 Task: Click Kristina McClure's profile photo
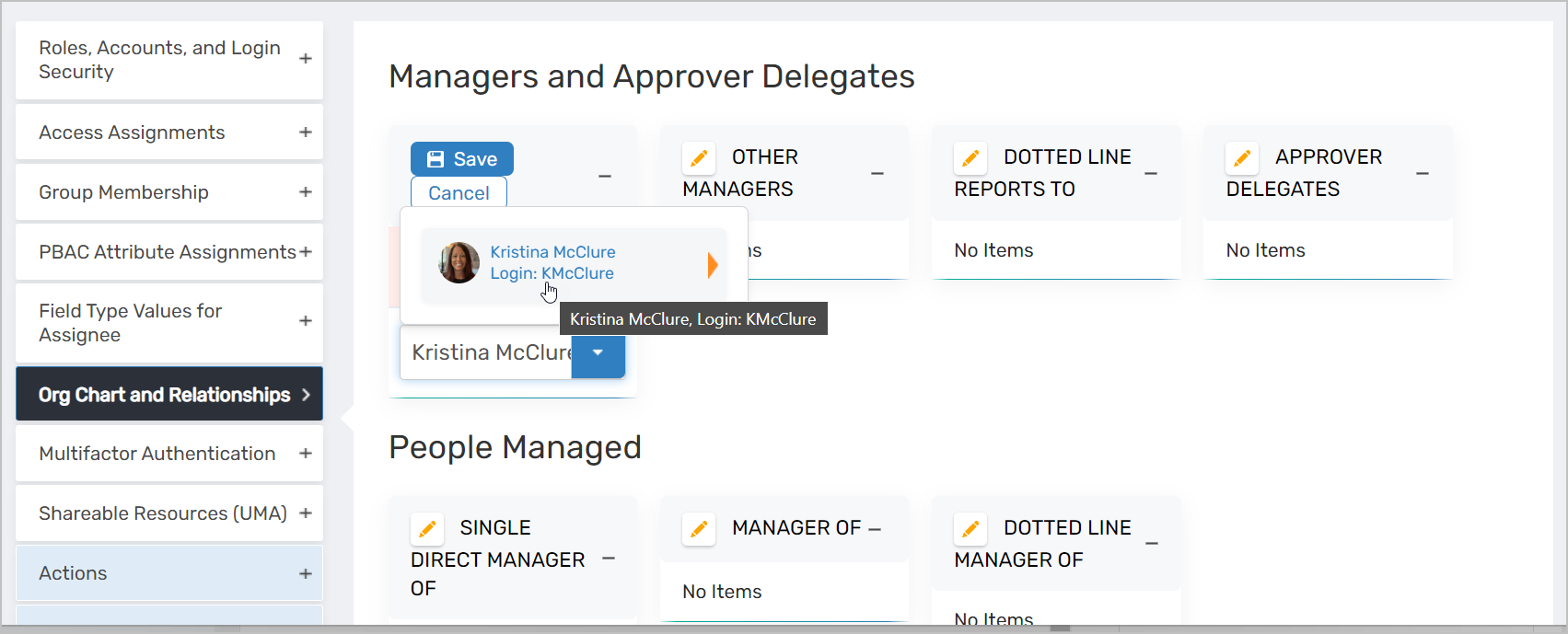tap(459, 263)
